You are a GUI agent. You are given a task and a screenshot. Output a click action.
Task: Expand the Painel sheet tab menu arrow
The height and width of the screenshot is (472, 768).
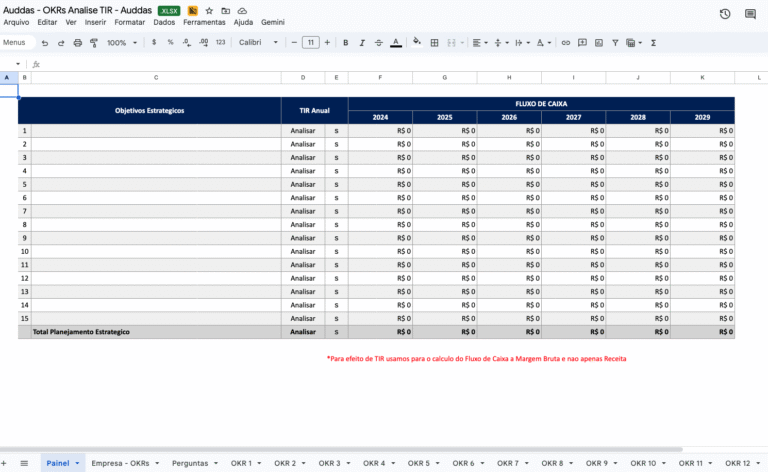[78, 464]
